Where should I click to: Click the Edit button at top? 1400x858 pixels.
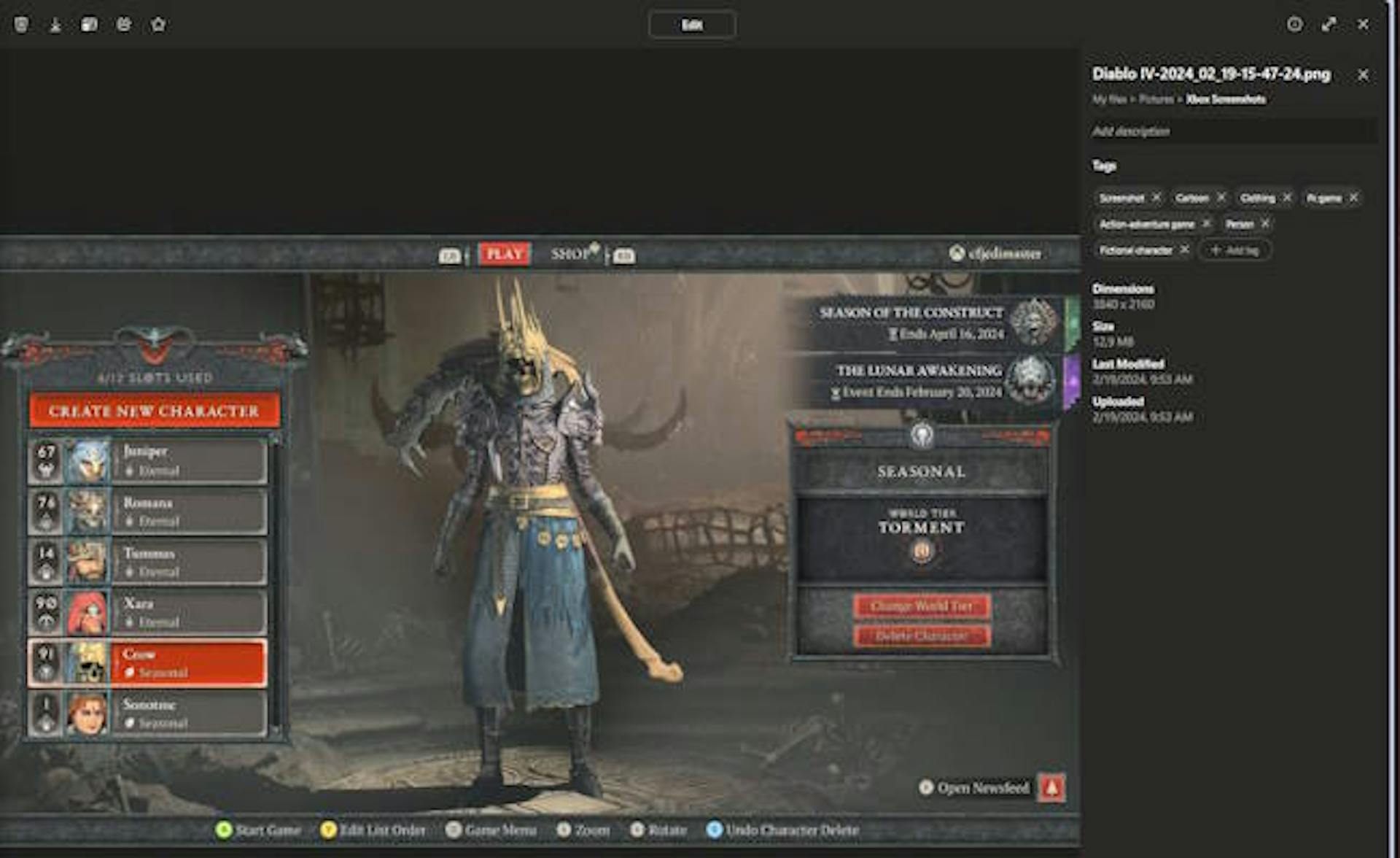[x=692, y=25]
